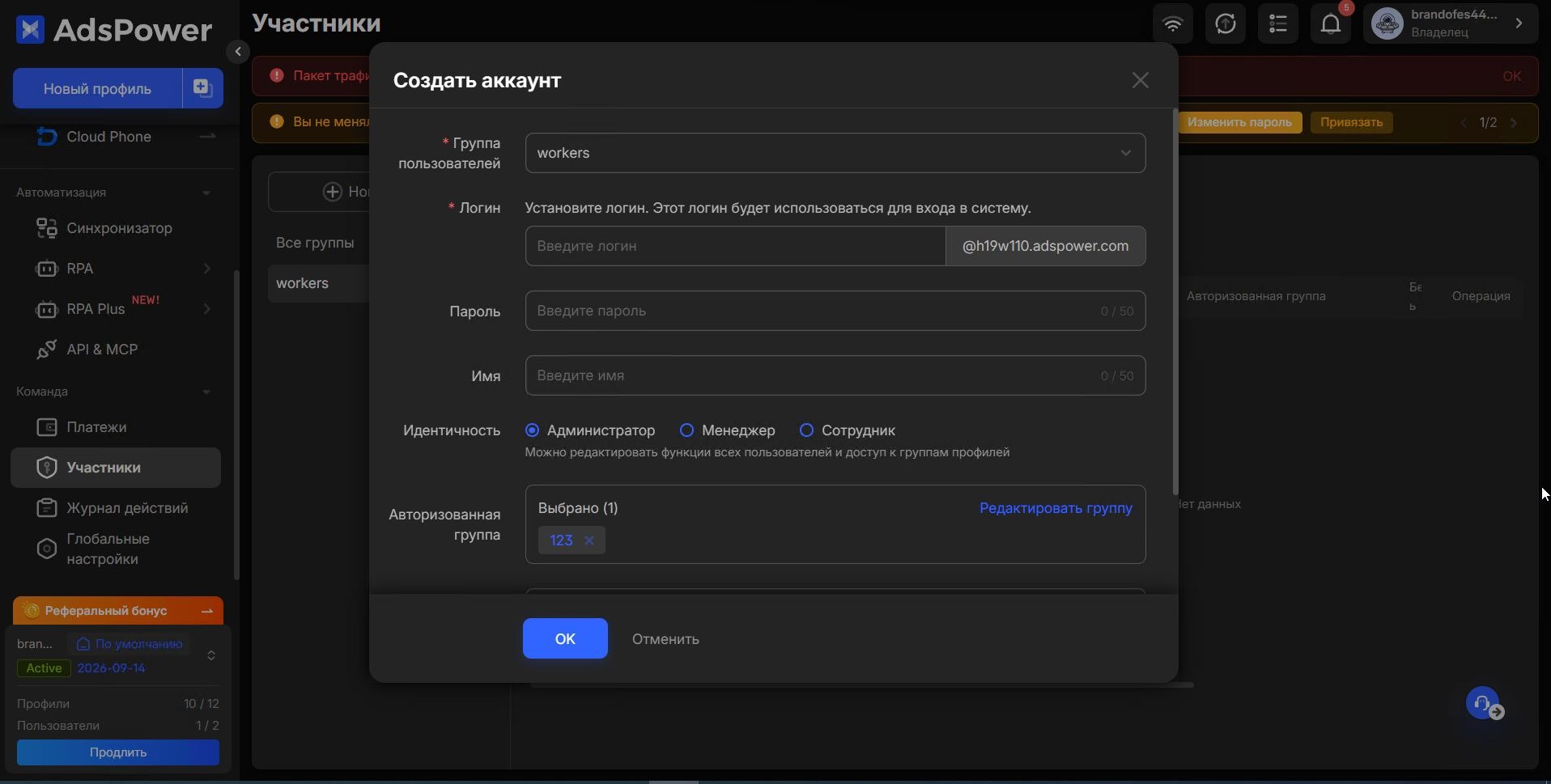Go to Платежи in the sidebar
Screen dimensions: 1551x784
(x=116, y=427)
